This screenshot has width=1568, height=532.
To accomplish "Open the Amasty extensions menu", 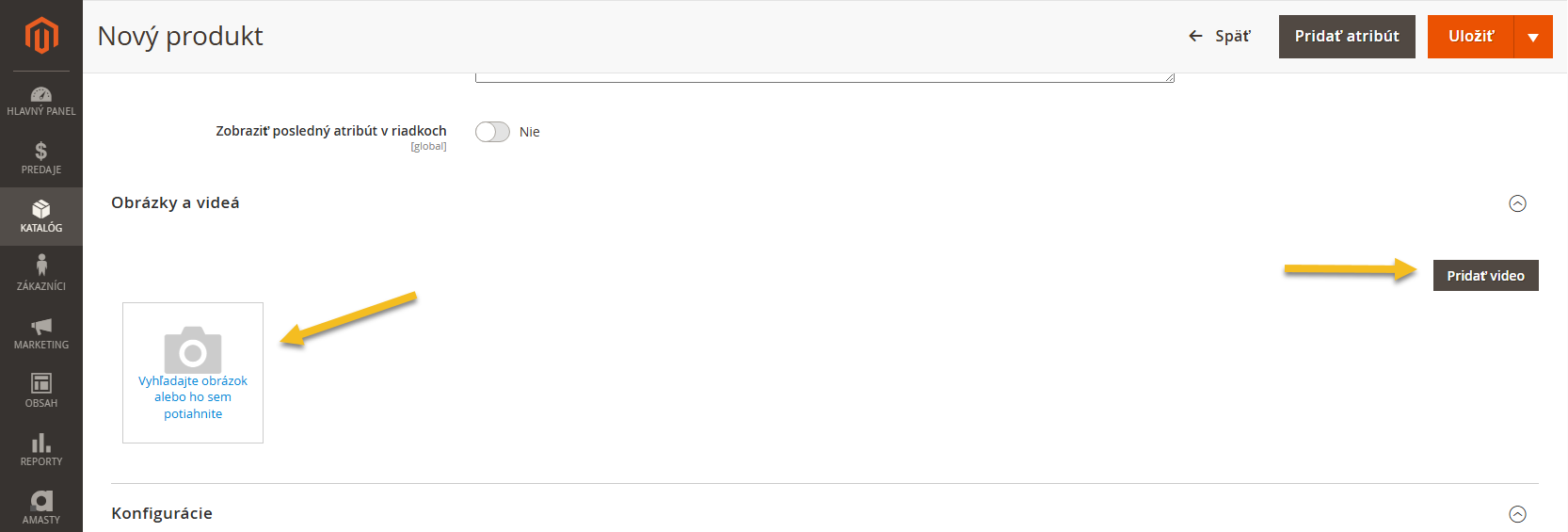I will (41, 507).
